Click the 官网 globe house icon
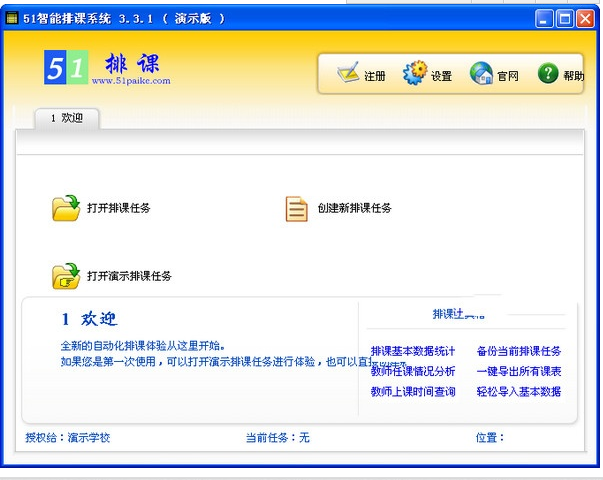Image resolution: width=603 pixels, height=480 pixels. pyautogui.click(x=481, y=74)
